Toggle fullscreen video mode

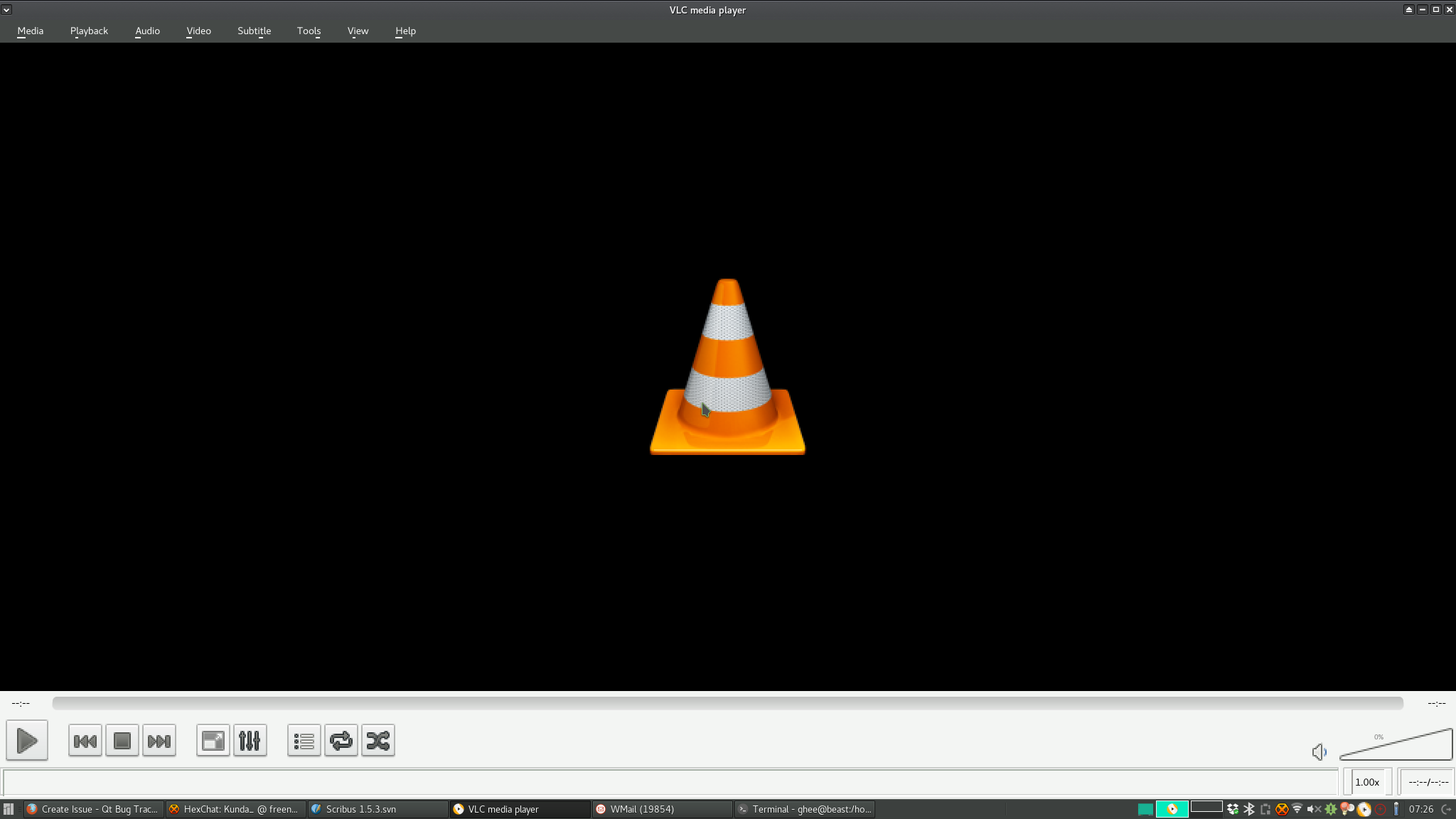[213, 741]
